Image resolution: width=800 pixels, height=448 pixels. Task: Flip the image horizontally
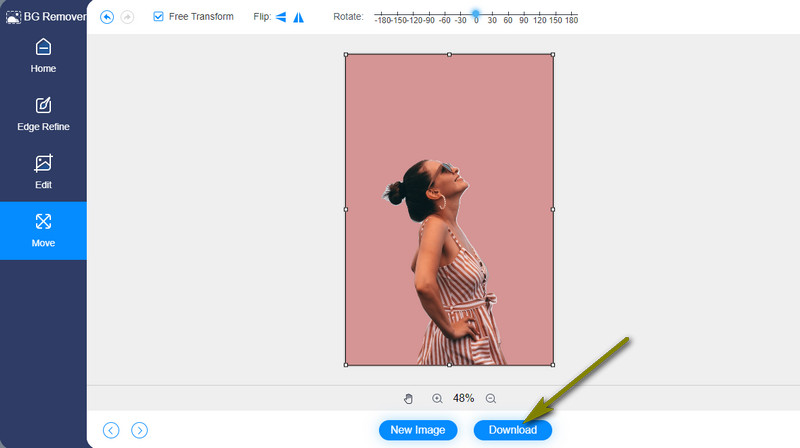click(x=281, y=17)
